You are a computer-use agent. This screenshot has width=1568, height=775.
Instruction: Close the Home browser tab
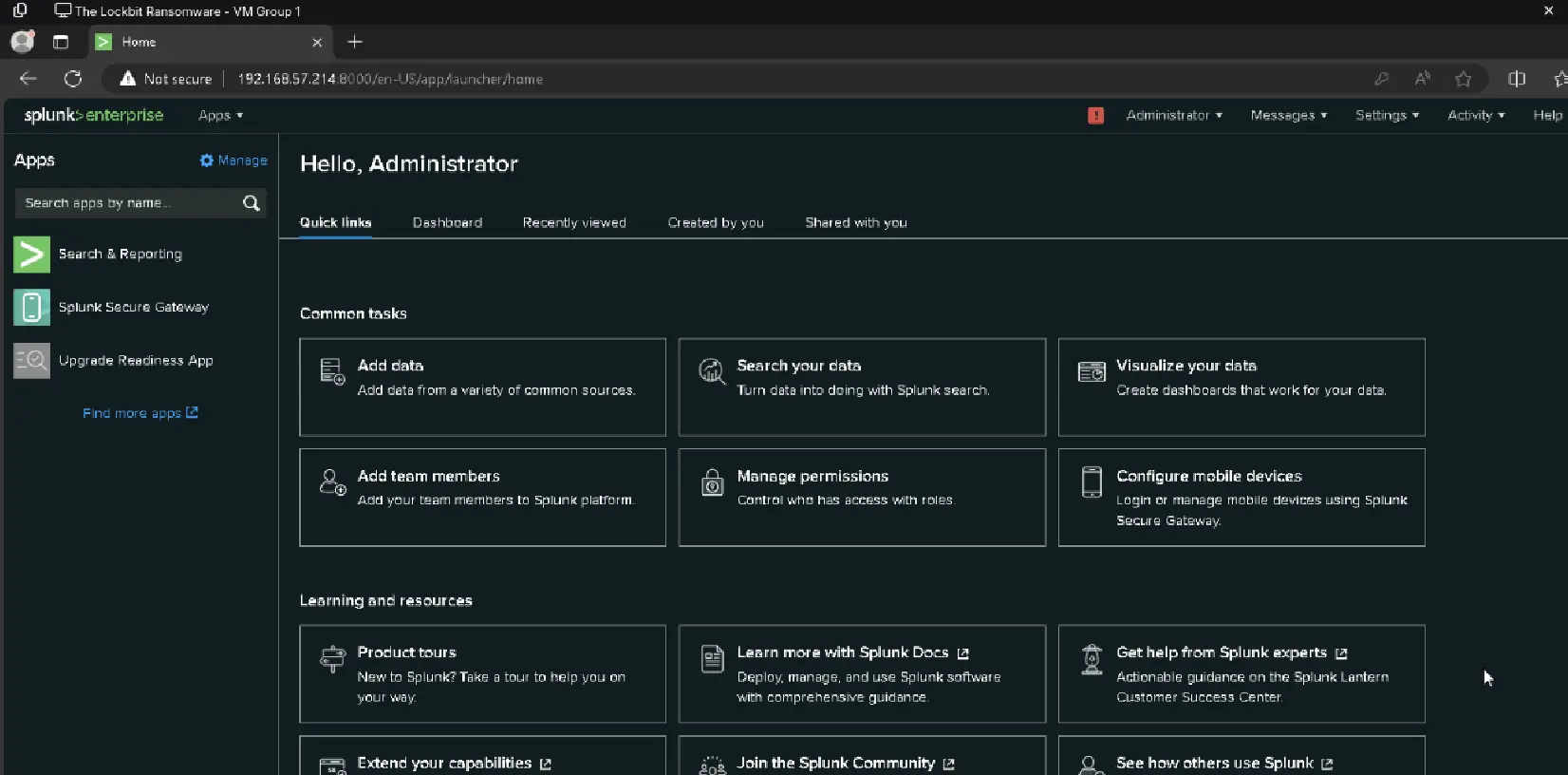pyautogui.click(x=317, y=42)
